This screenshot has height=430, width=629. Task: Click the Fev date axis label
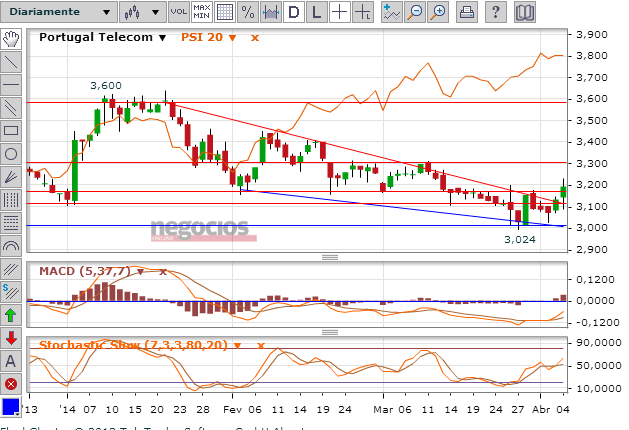232,410
